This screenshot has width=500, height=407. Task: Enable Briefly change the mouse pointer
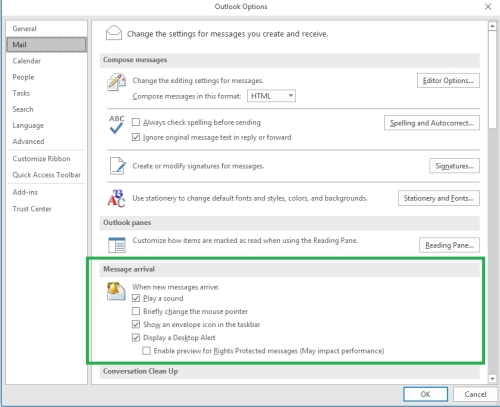(136, 311)
